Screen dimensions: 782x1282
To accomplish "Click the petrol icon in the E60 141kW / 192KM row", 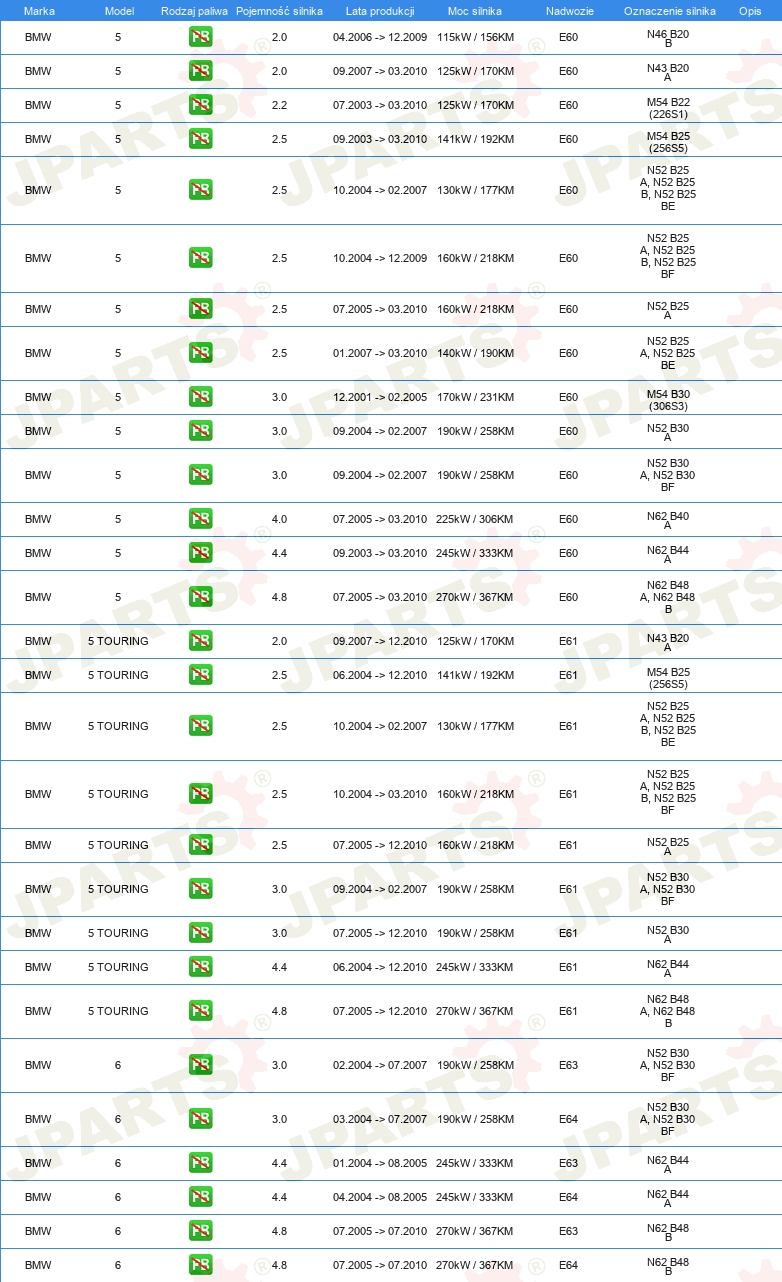I will tap(200, 139).
